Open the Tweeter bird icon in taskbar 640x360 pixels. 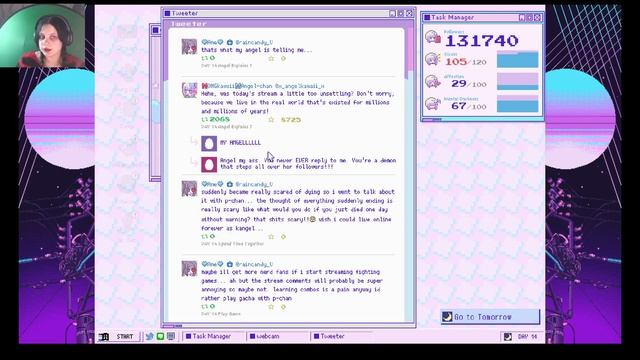[x=150, y=336]
